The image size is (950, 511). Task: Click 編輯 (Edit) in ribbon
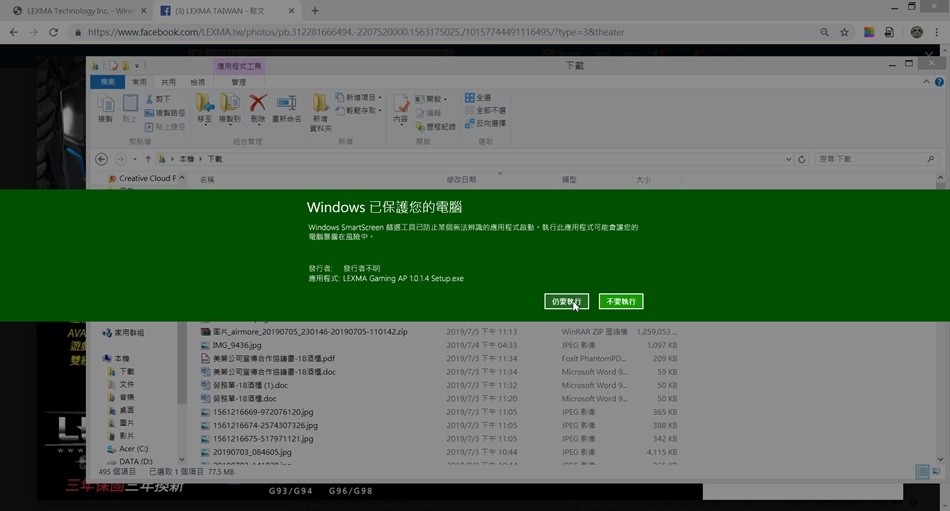click(x=428, y=113)
